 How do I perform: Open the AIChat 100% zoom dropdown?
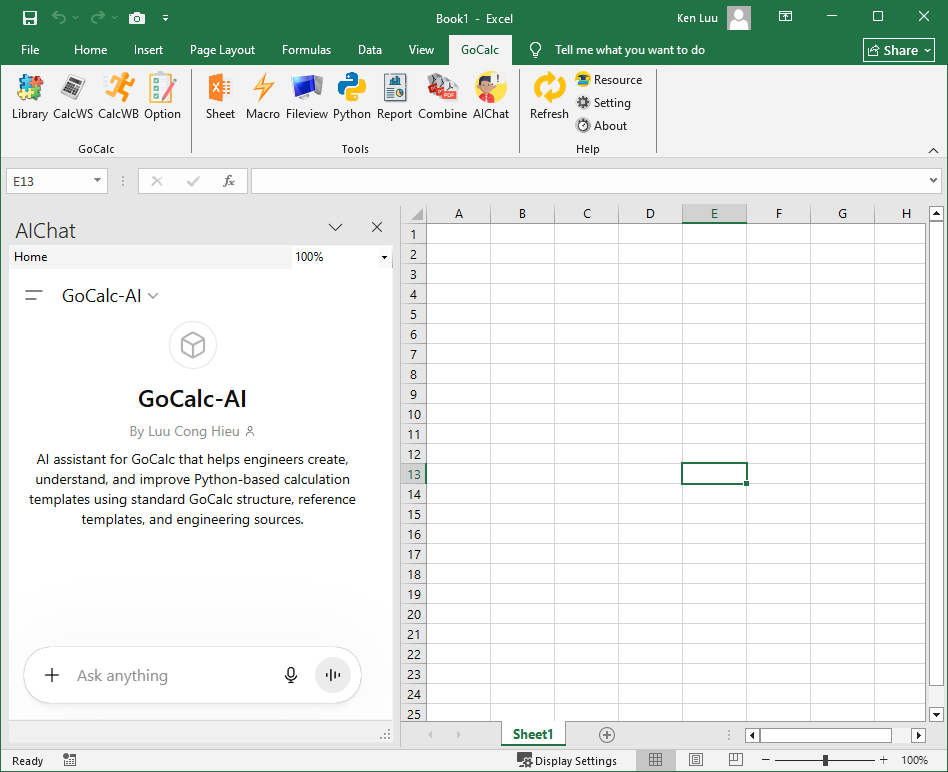coord(384,257)
